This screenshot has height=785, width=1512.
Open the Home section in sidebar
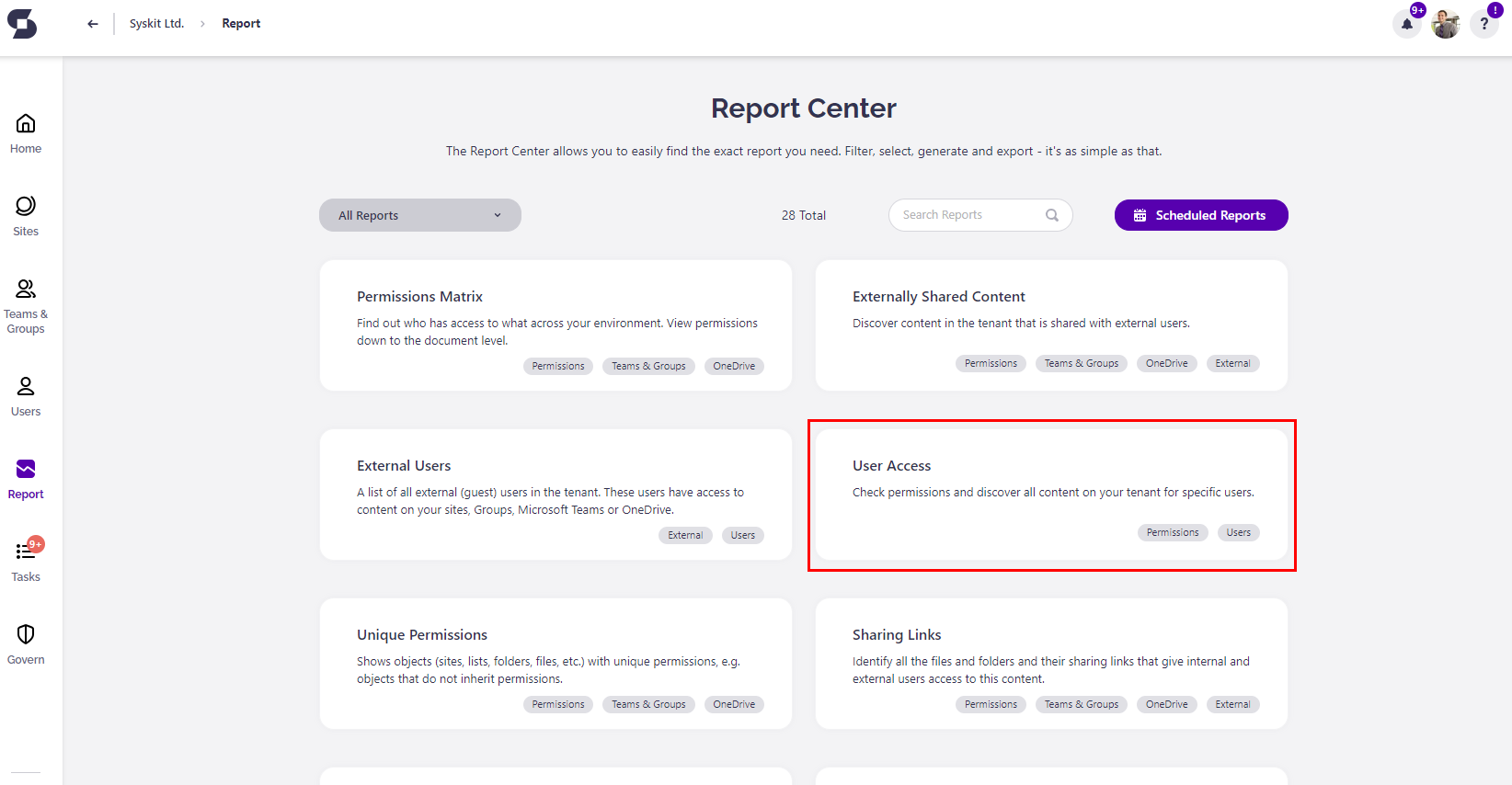[x=26, y=134]
